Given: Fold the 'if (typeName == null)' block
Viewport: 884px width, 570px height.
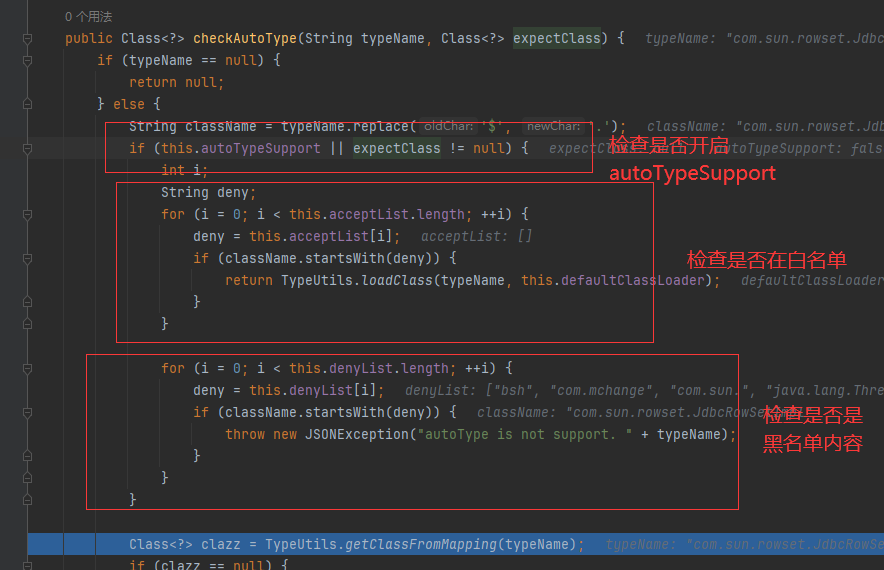Looking at the screenshot, I should click(x=28, y=61).
